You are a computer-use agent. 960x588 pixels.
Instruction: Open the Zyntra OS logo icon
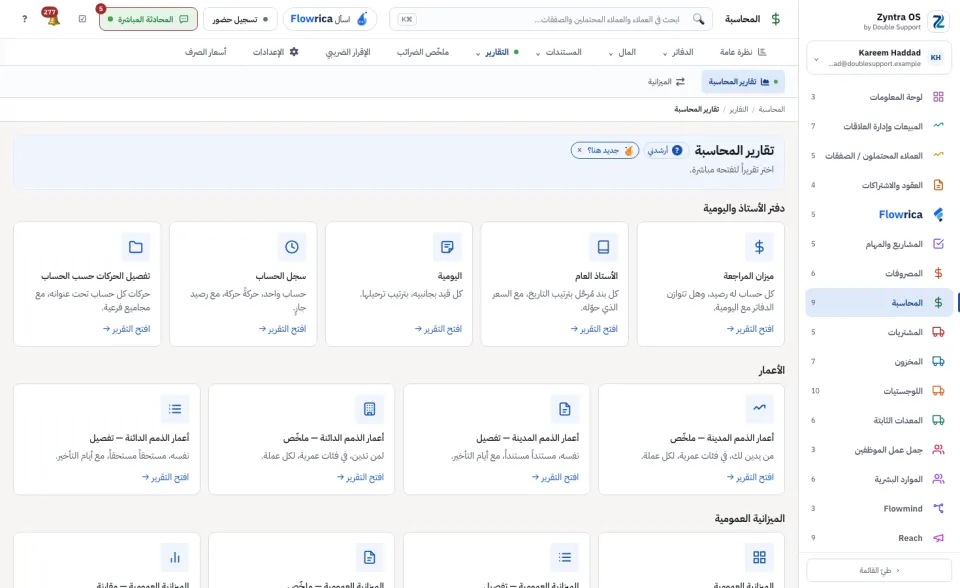coord(938,21)
